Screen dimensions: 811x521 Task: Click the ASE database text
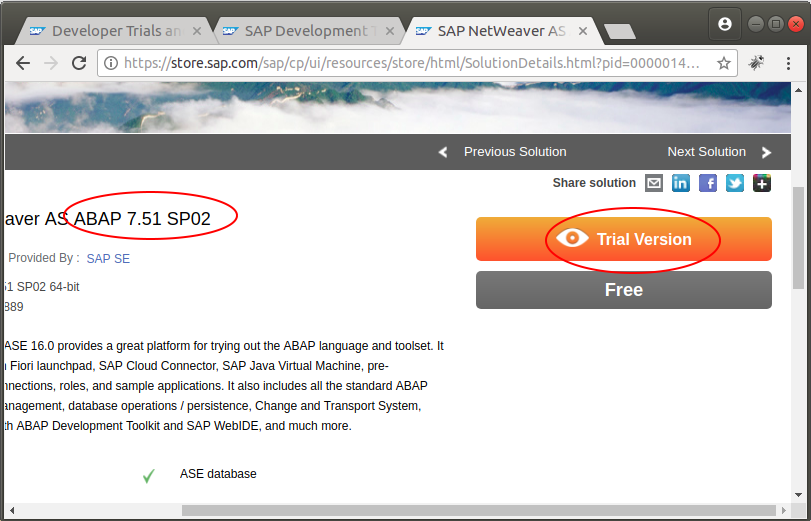tap(218, 474)
